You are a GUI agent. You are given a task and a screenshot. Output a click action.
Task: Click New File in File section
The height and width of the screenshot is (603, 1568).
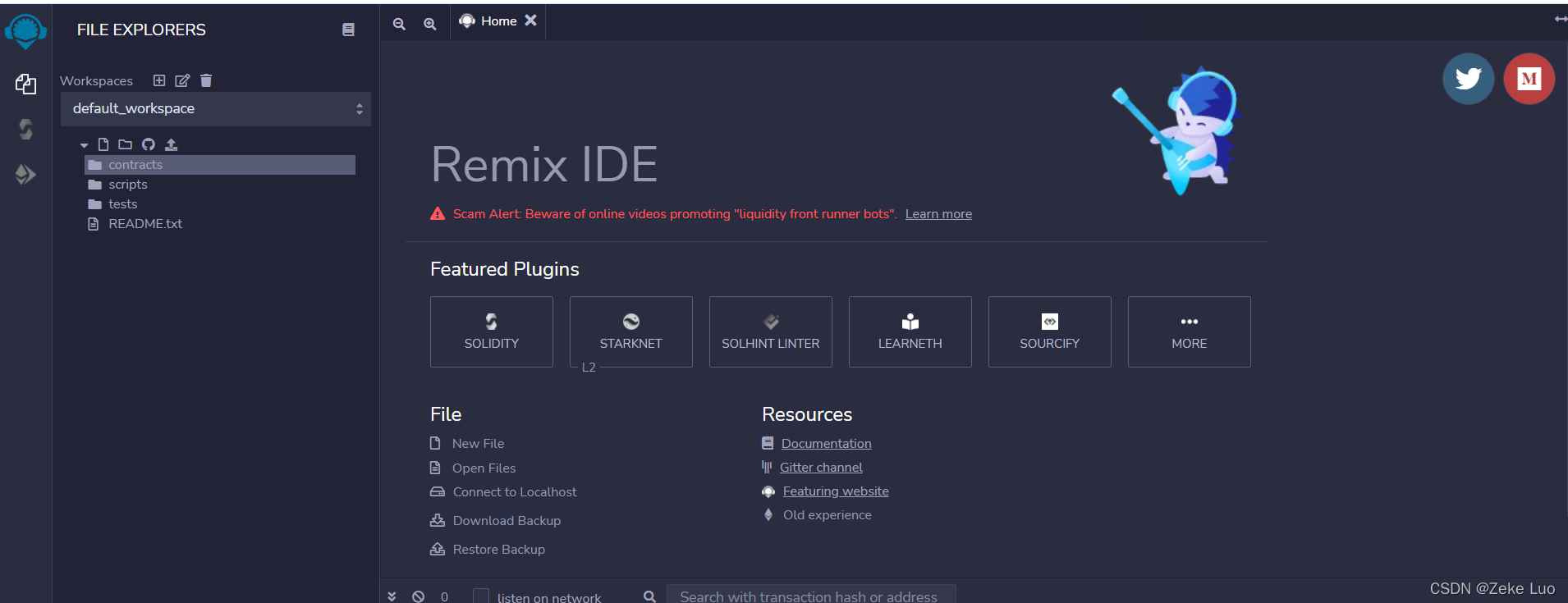tap(478, 444)
